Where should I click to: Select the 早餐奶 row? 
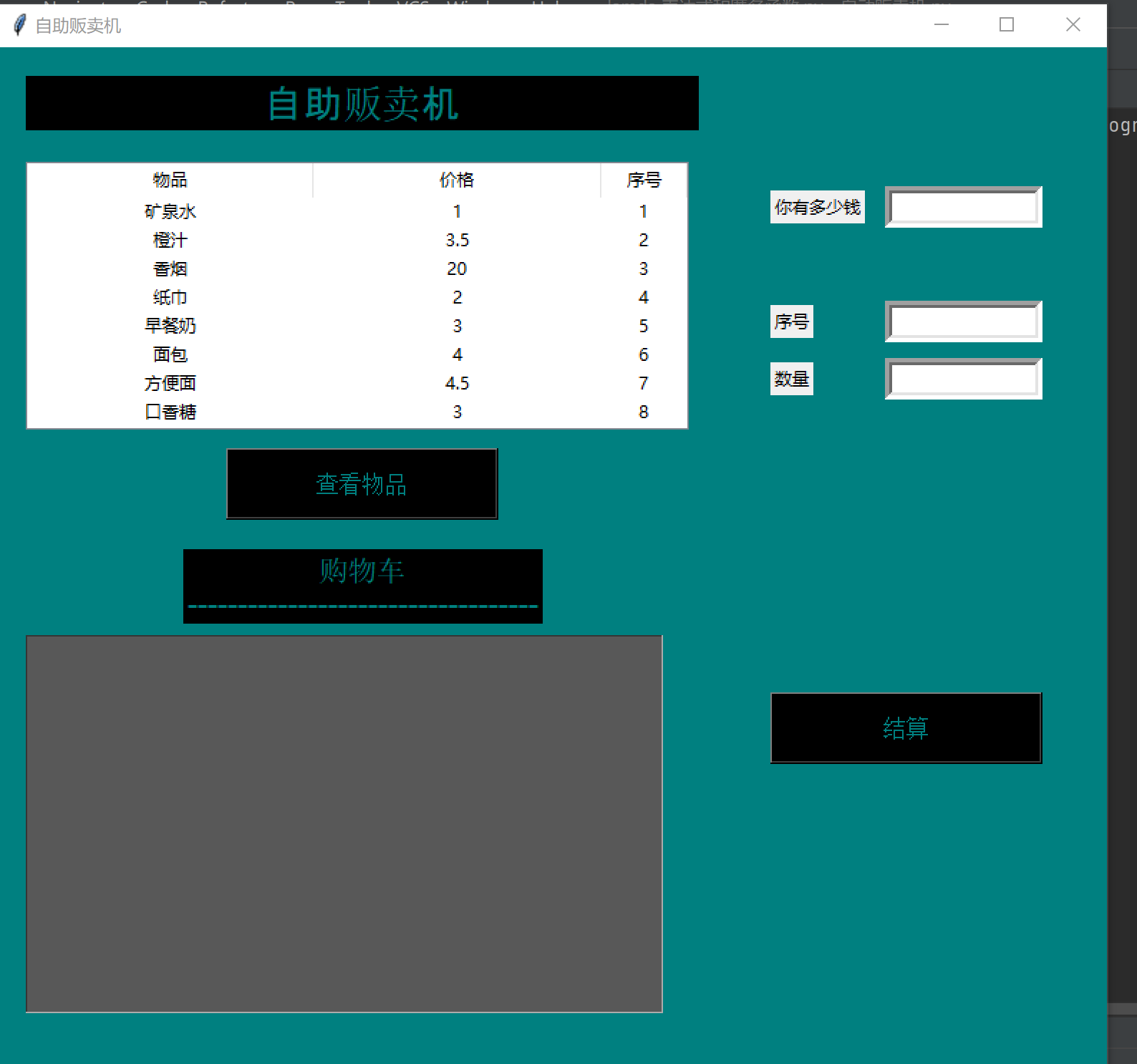click(357, 326)
